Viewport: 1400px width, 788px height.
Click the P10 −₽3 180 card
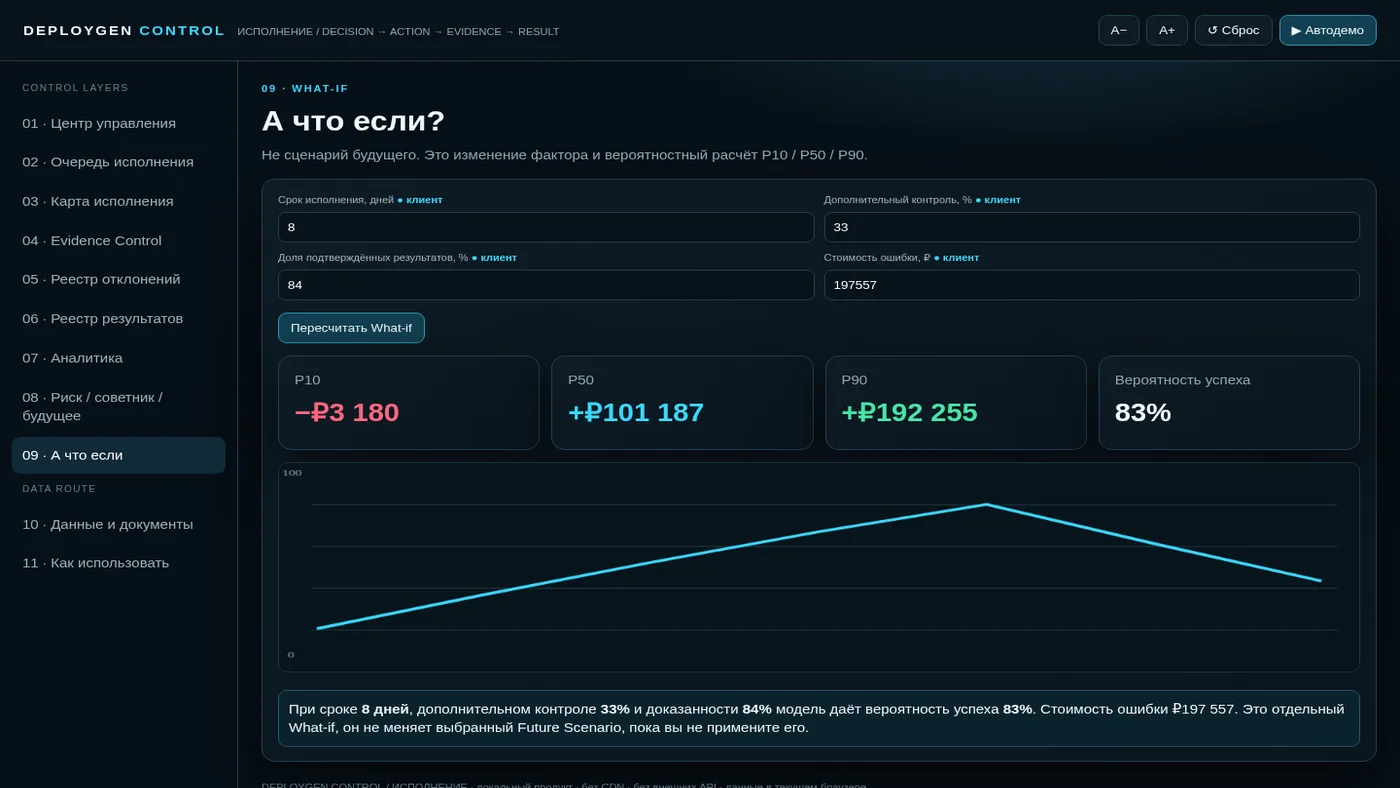pyautogui.click(x=408, y=402)
